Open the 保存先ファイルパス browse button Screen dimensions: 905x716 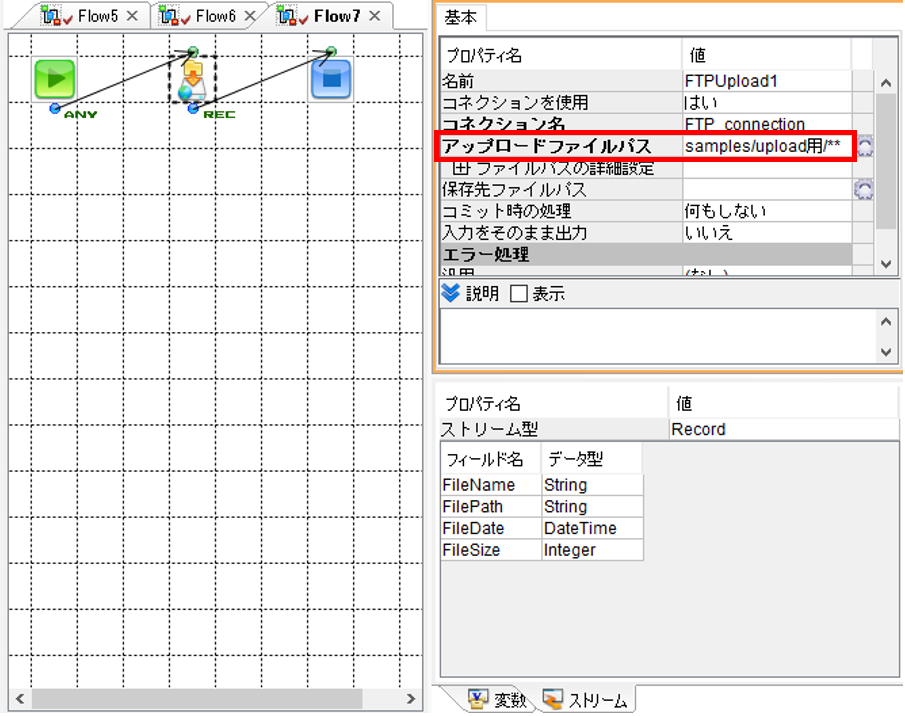863,189
